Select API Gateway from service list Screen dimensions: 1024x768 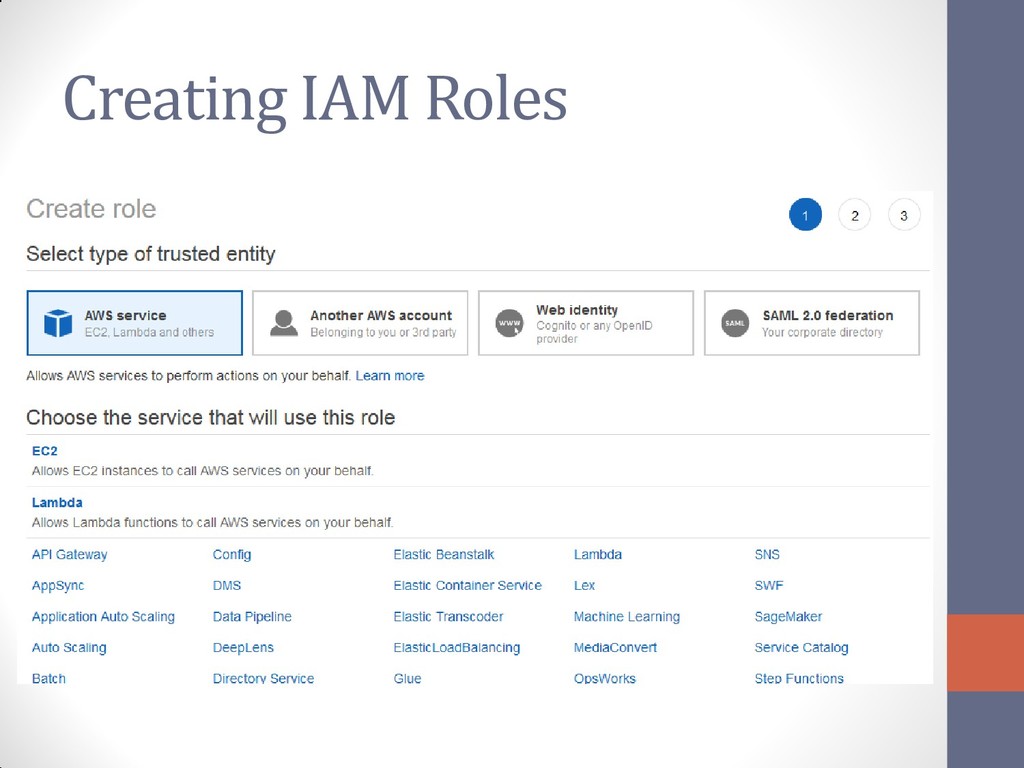click(x=69, y=554)
